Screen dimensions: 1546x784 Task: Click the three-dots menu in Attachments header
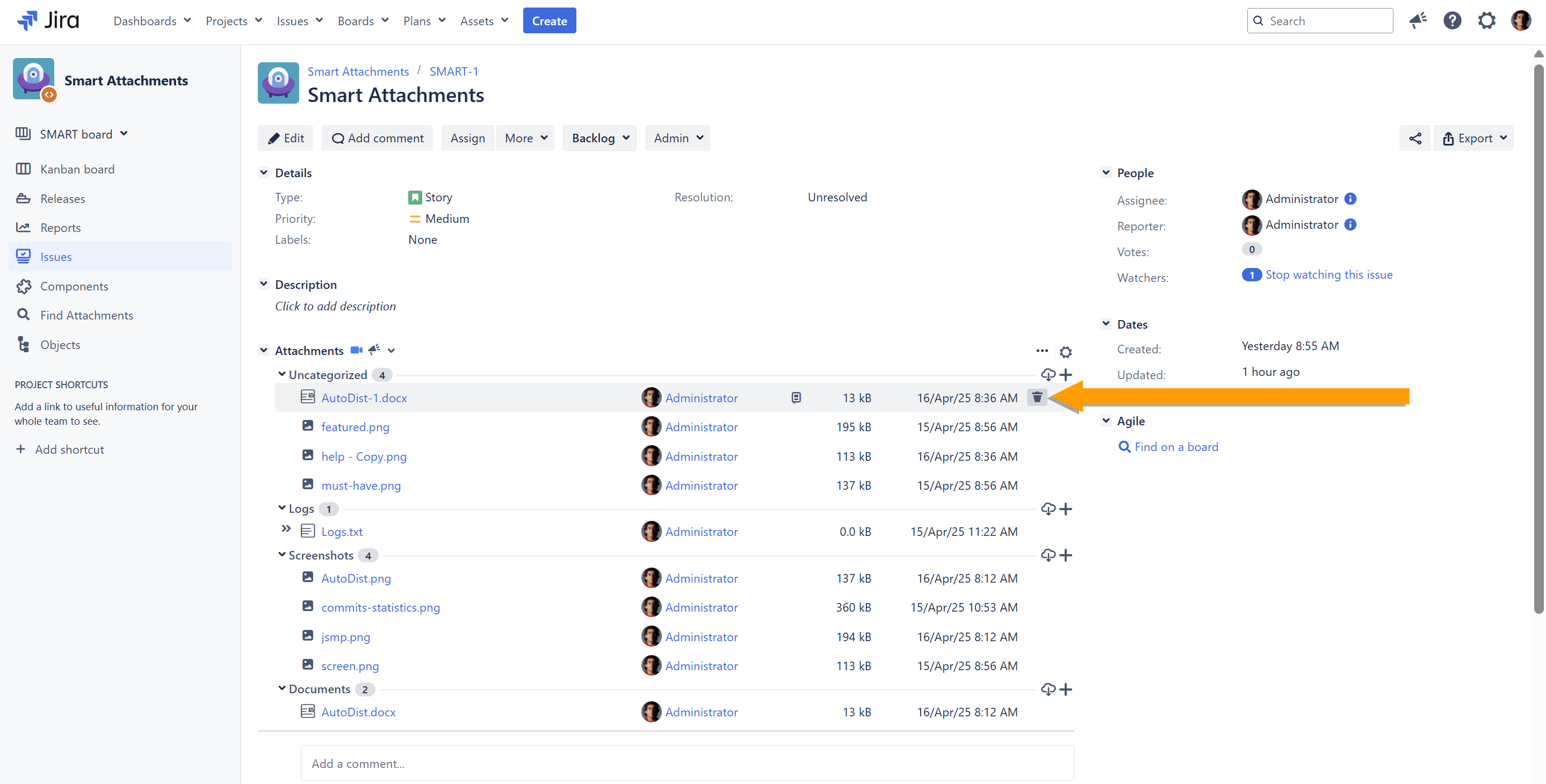tap(1042, 351)
